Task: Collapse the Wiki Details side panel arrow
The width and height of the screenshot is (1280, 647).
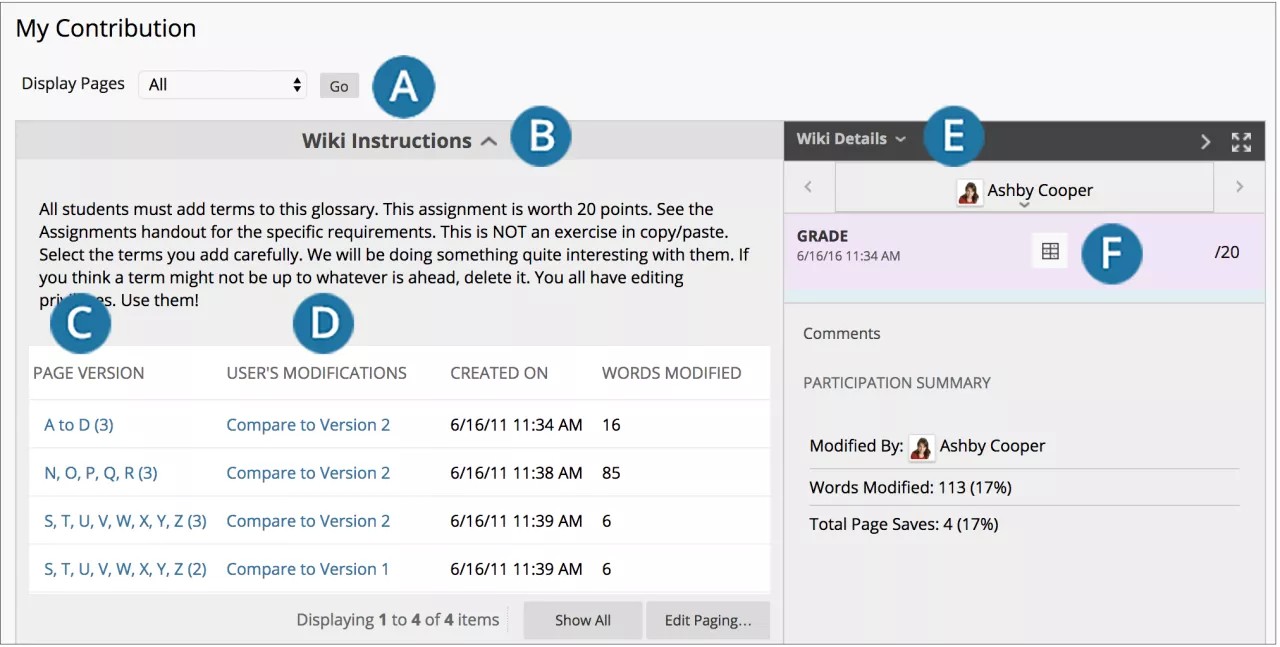Action: click(1206, 142)
